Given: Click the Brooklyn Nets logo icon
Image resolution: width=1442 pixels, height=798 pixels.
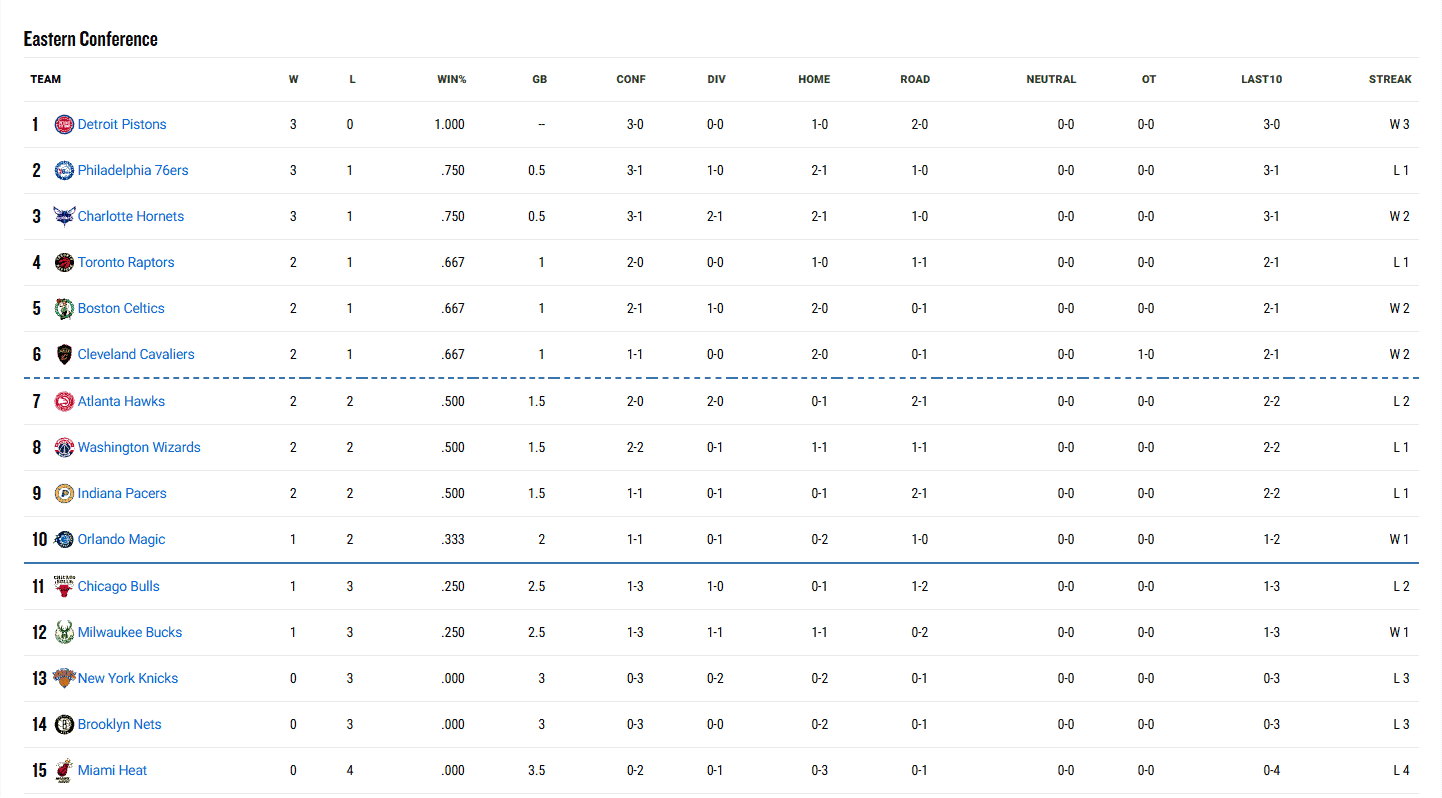Looking at the screenshot, I should 64,725.
